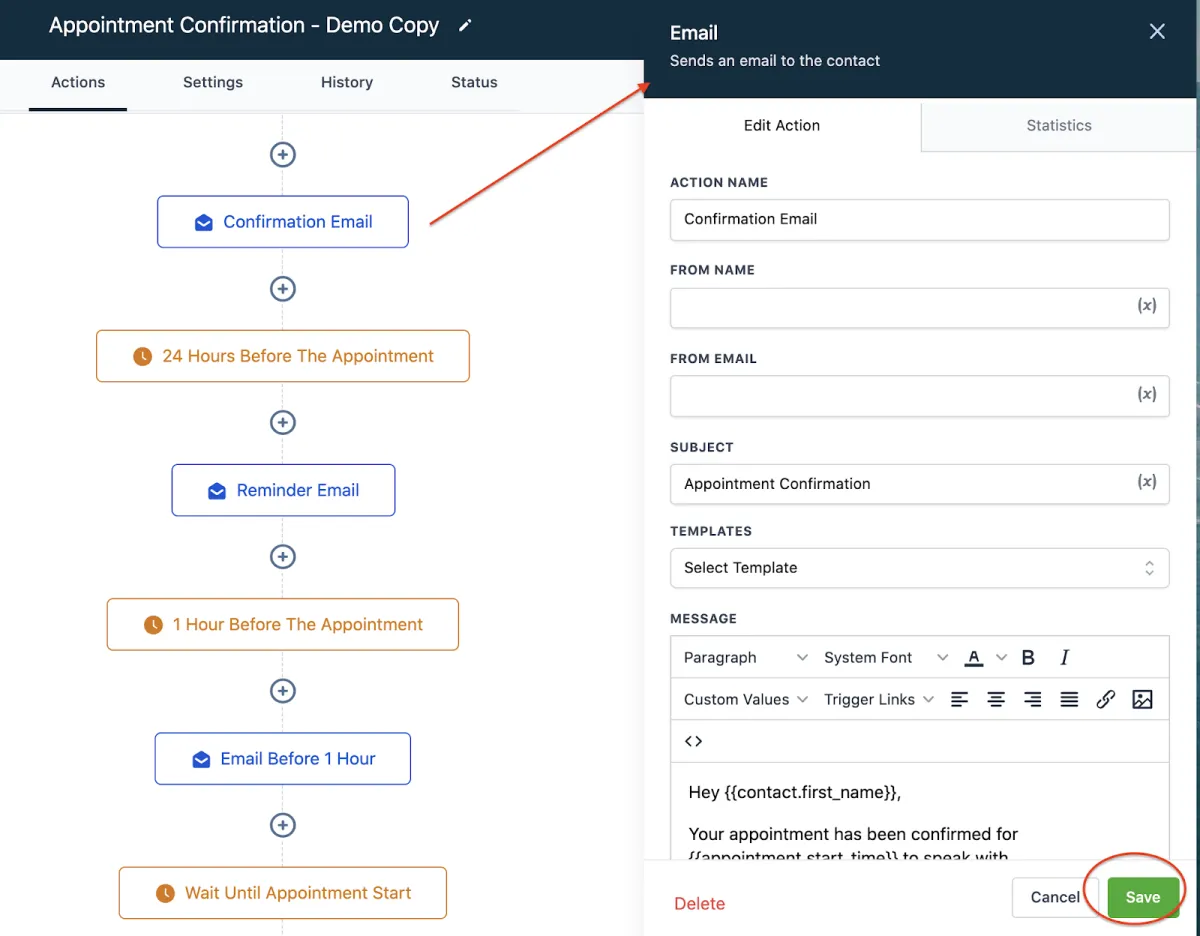Screen dimensions: 1200x936
Task: Expand the Paragraph style dropdown
Action: pos(745,658)
